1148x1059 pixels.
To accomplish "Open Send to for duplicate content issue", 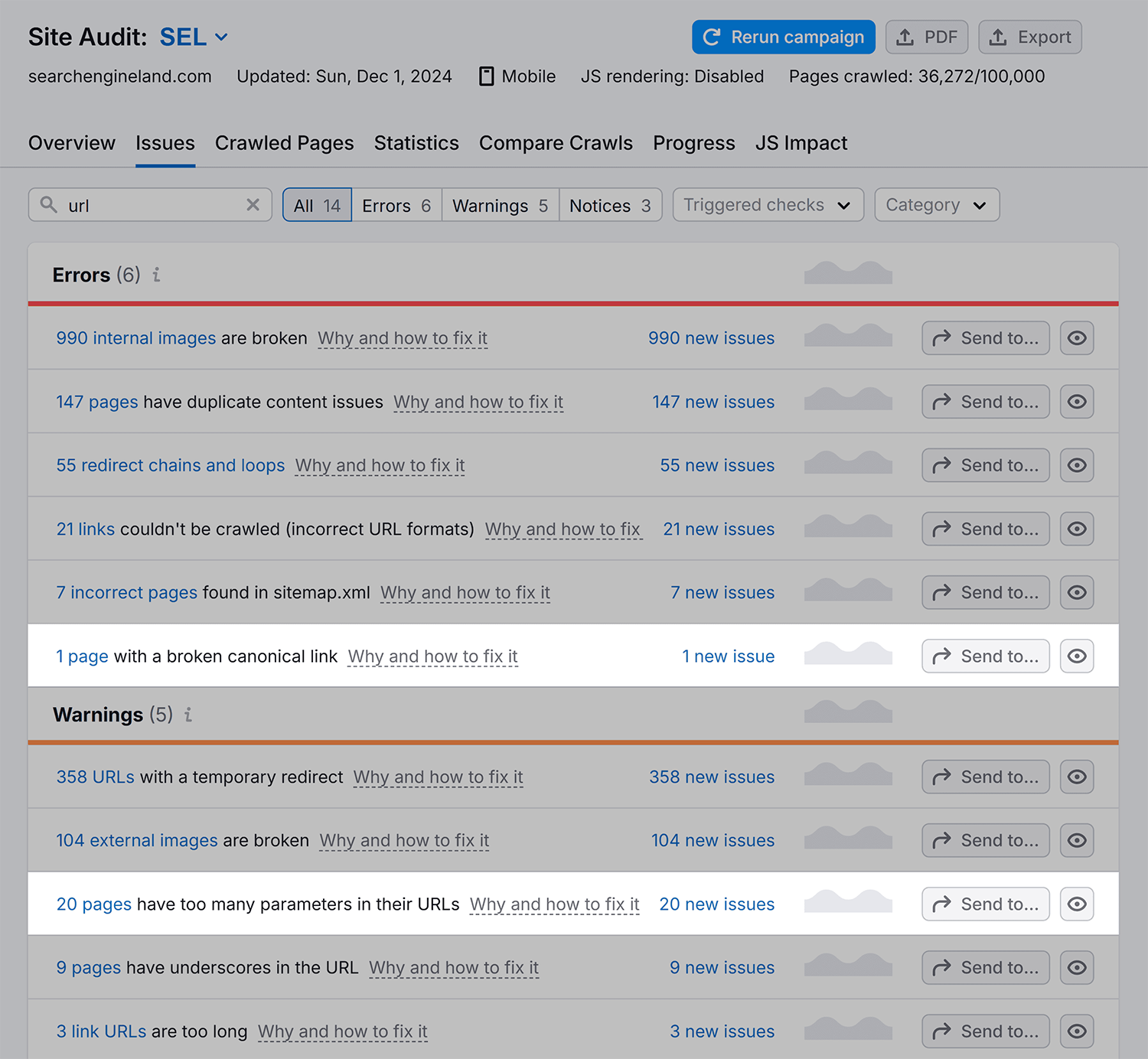I will [986, 402].
